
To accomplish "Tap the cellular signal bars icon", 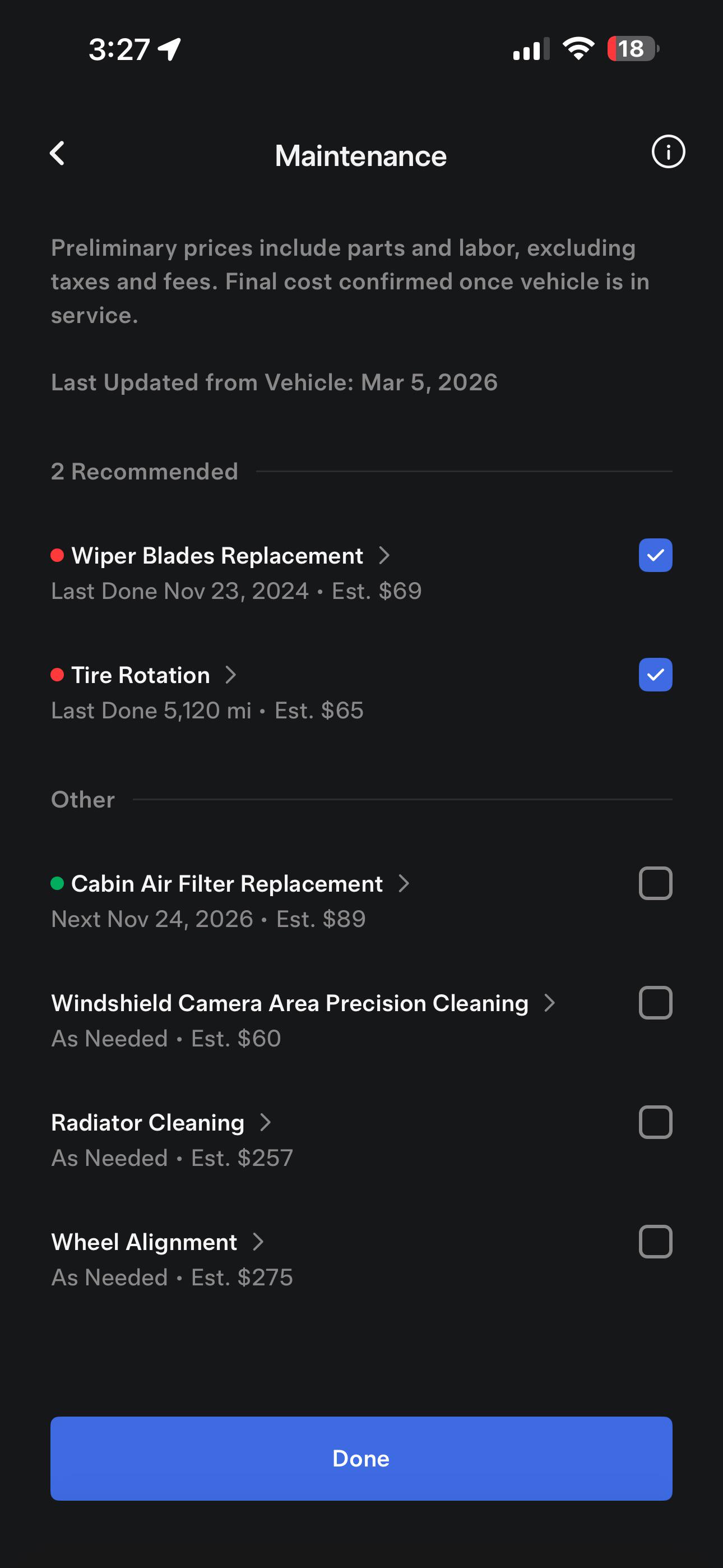I will 531,49.
